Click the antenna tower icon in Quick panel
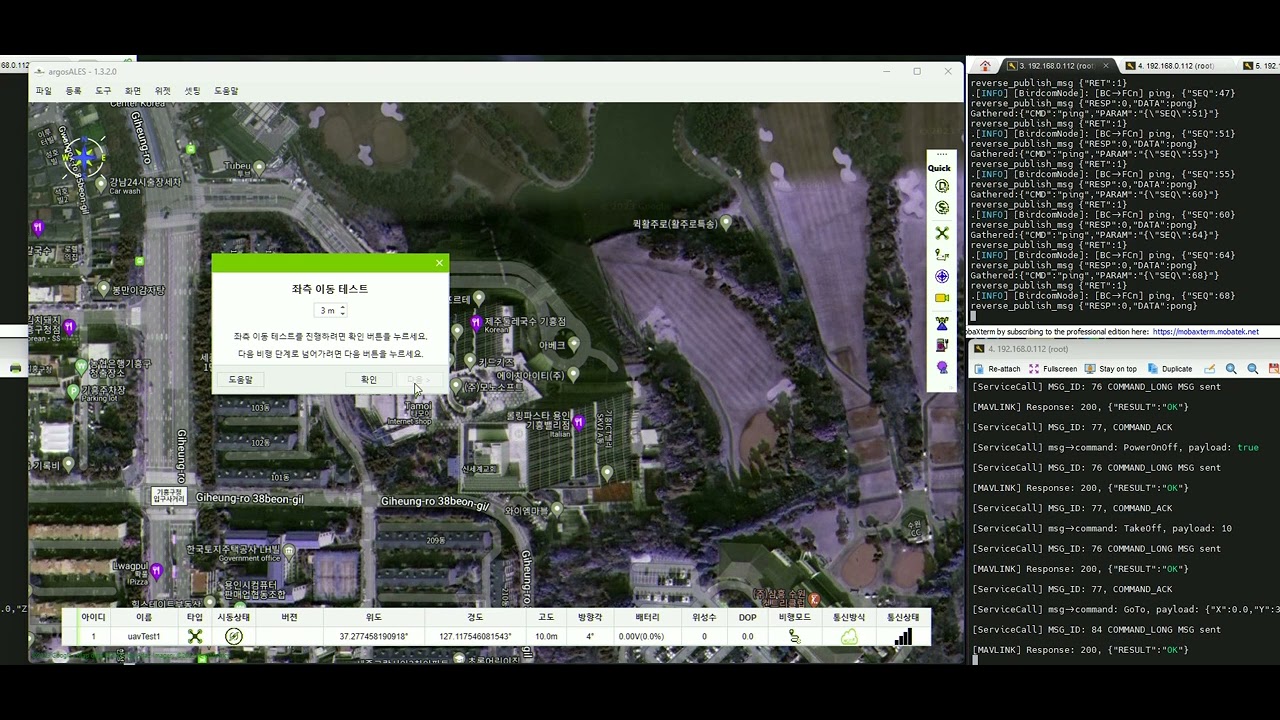This screenshot has height=720, width=1280. pyautogui.click(x=941, y=323)
